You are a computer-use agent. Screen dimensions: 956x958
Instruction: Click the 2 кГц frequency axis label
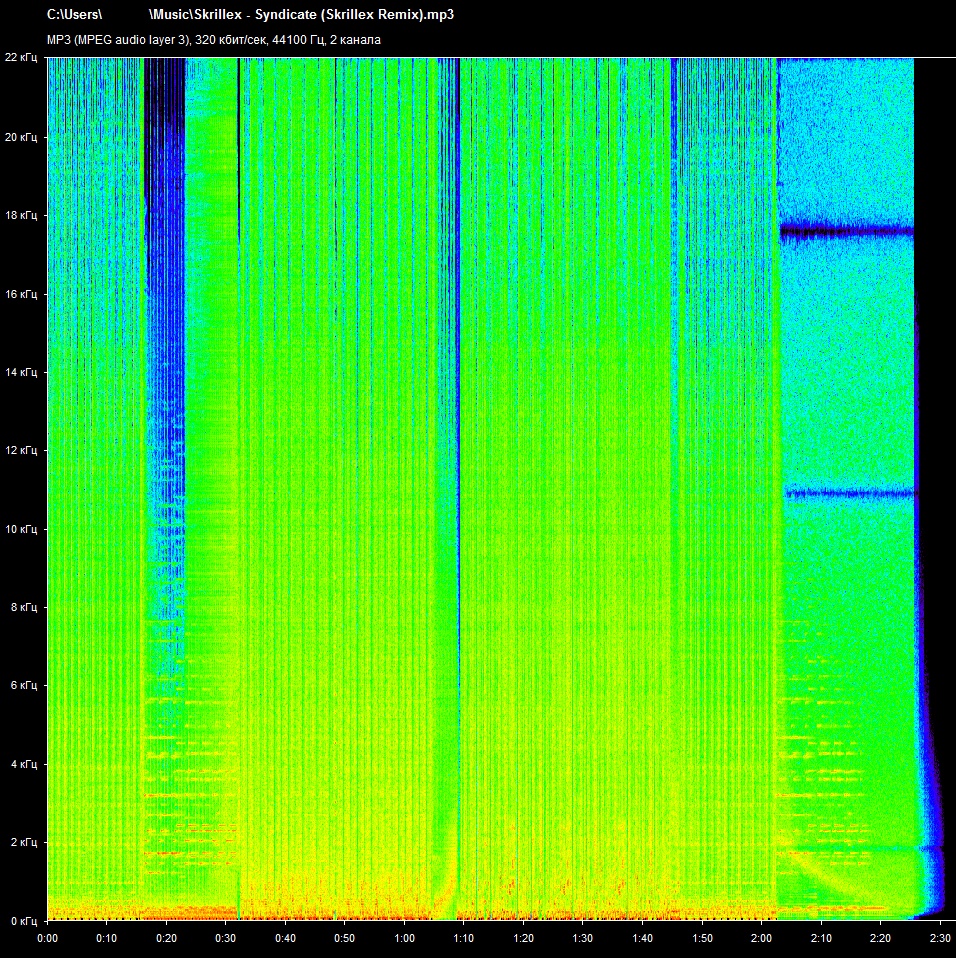pos(23,842)
